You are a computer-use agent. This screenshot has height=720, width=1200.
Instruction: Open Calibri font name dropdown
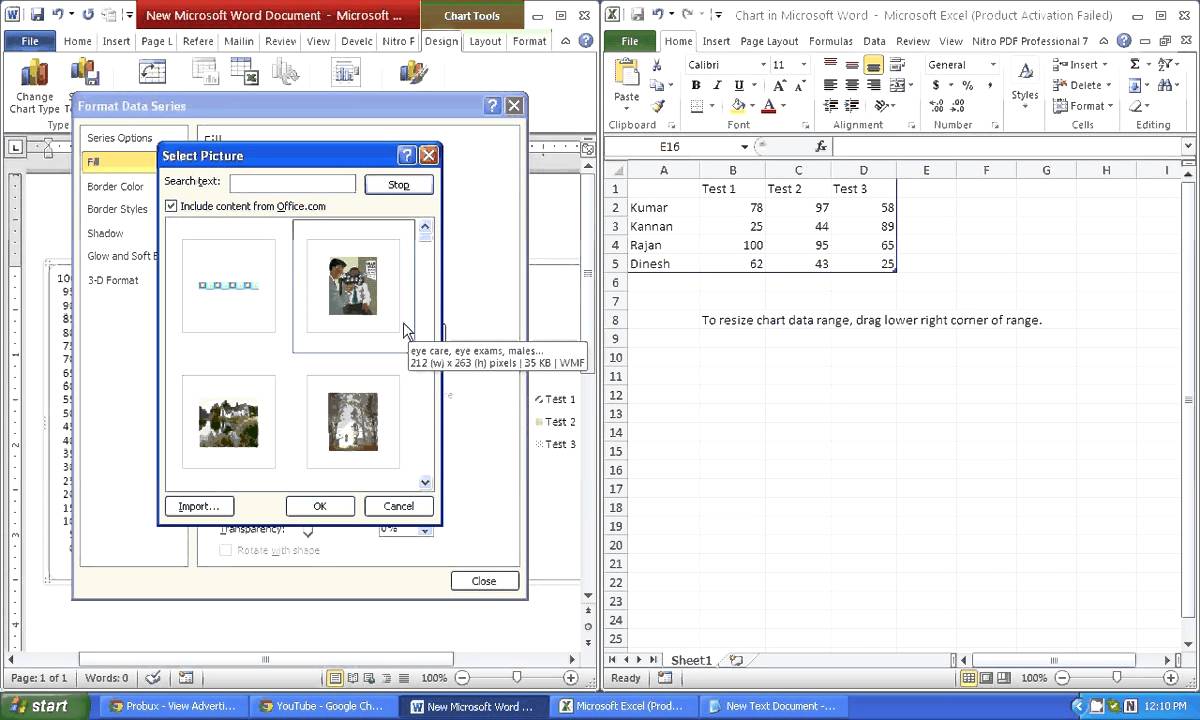coord(763,64)
